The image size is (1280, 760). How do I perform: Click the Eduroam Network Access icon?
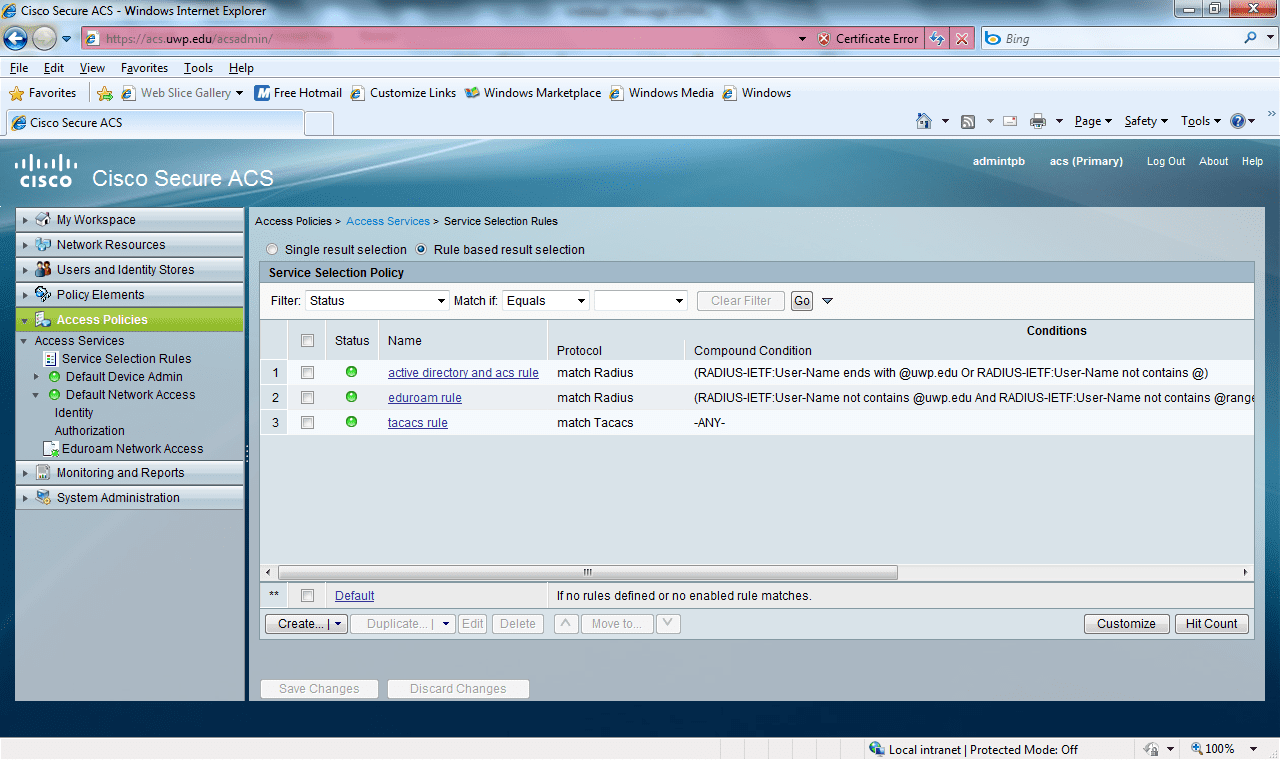pyautogui.click(x=52, y=449)
